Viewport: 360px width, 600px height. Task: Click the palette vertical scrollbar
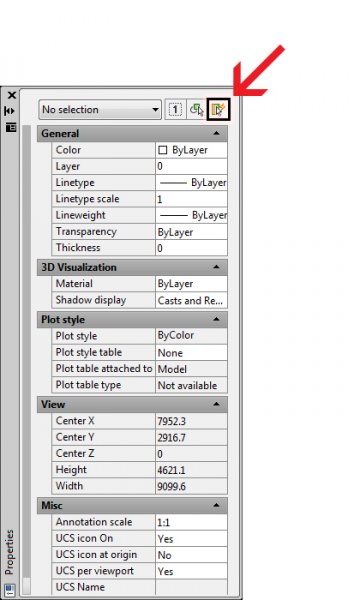(x=26, y=360)
